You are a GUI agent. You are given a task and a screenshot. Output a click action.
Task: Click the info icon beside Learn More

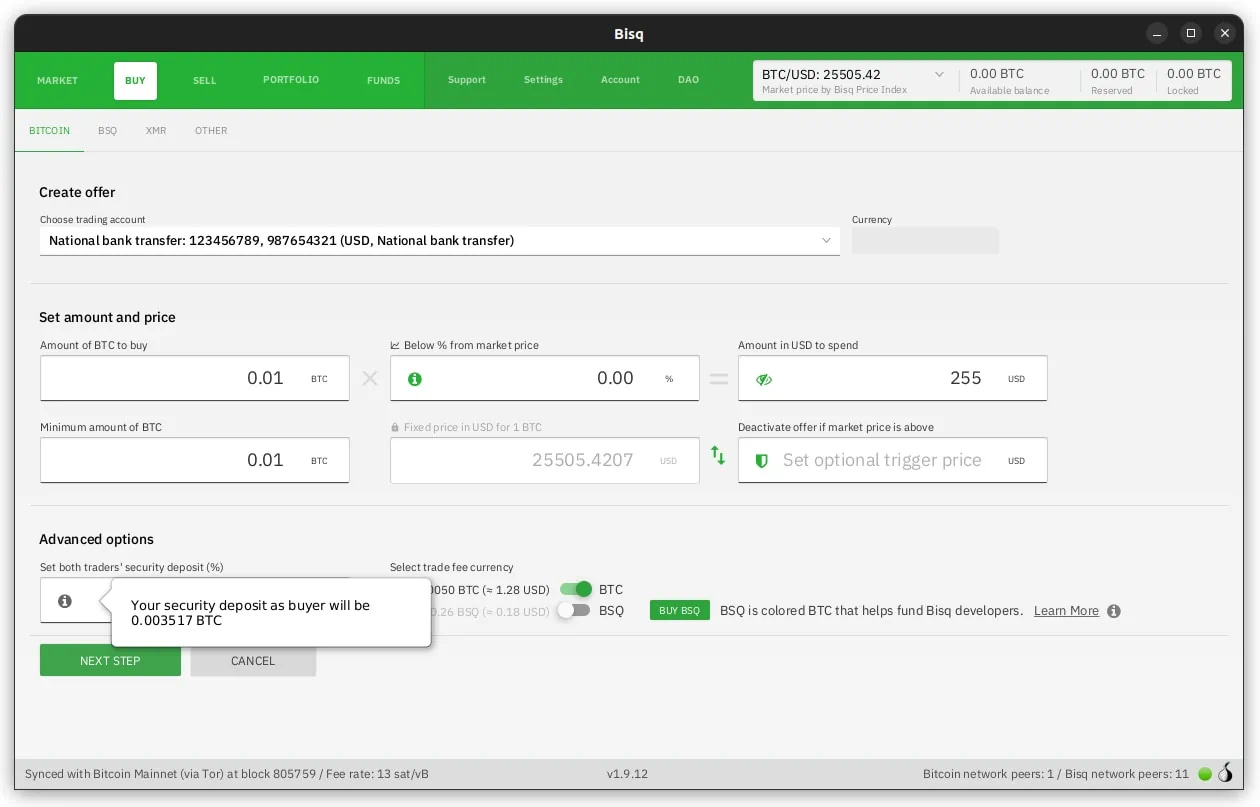1114,611
